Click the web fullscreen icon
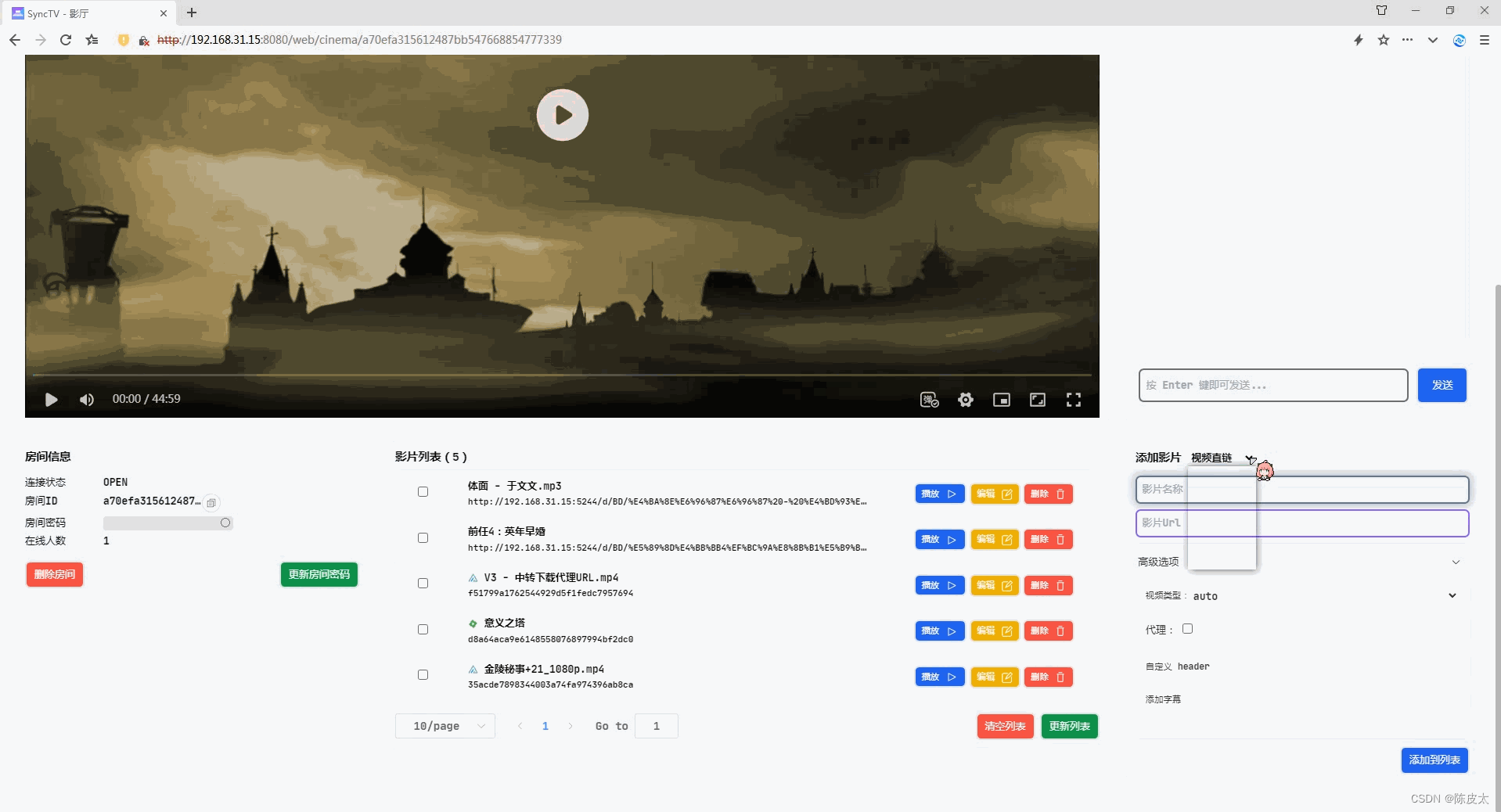Screen dimensions: 1501x812 coord(1038,400)
